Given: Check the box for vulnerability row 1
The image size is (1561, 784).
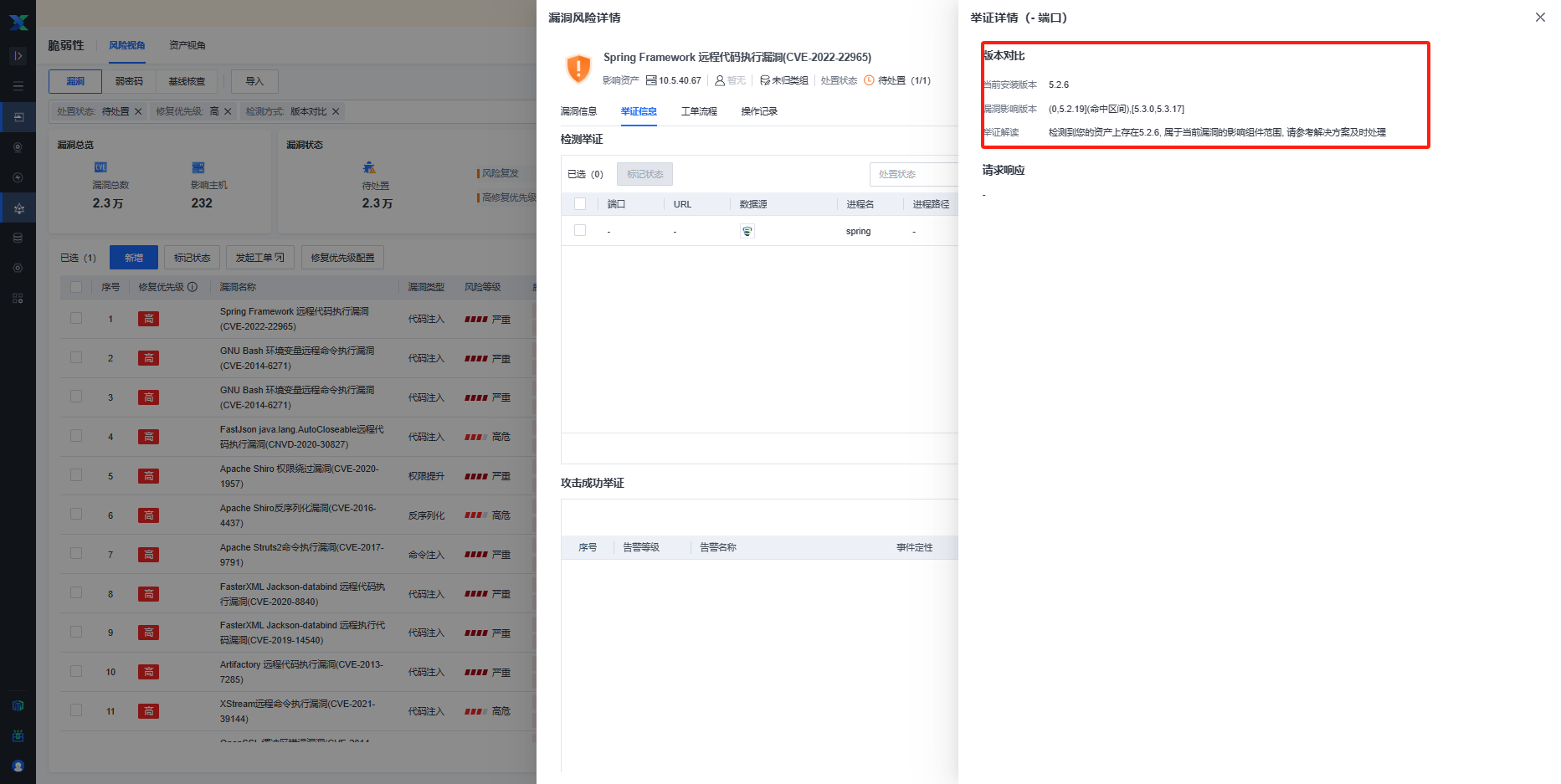Looking at the screenshot, I should coord(76,318).
